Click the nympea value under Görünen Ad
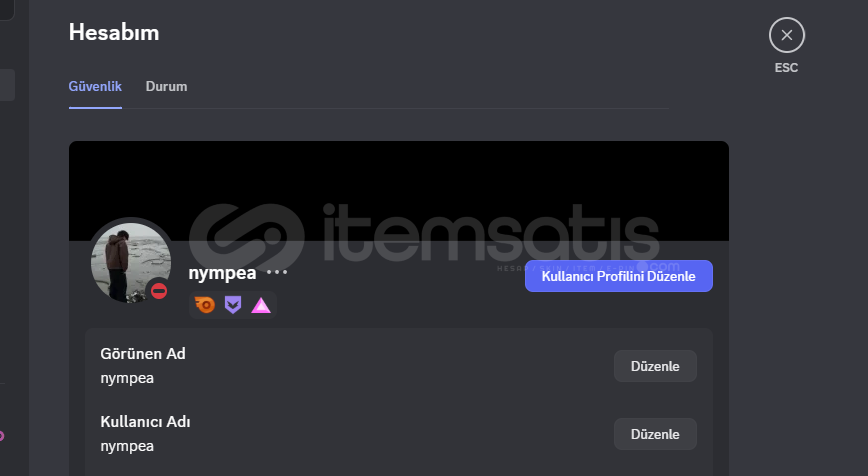Image resolution: width=868 pixels, height=476 pixels. click(127, 379)
